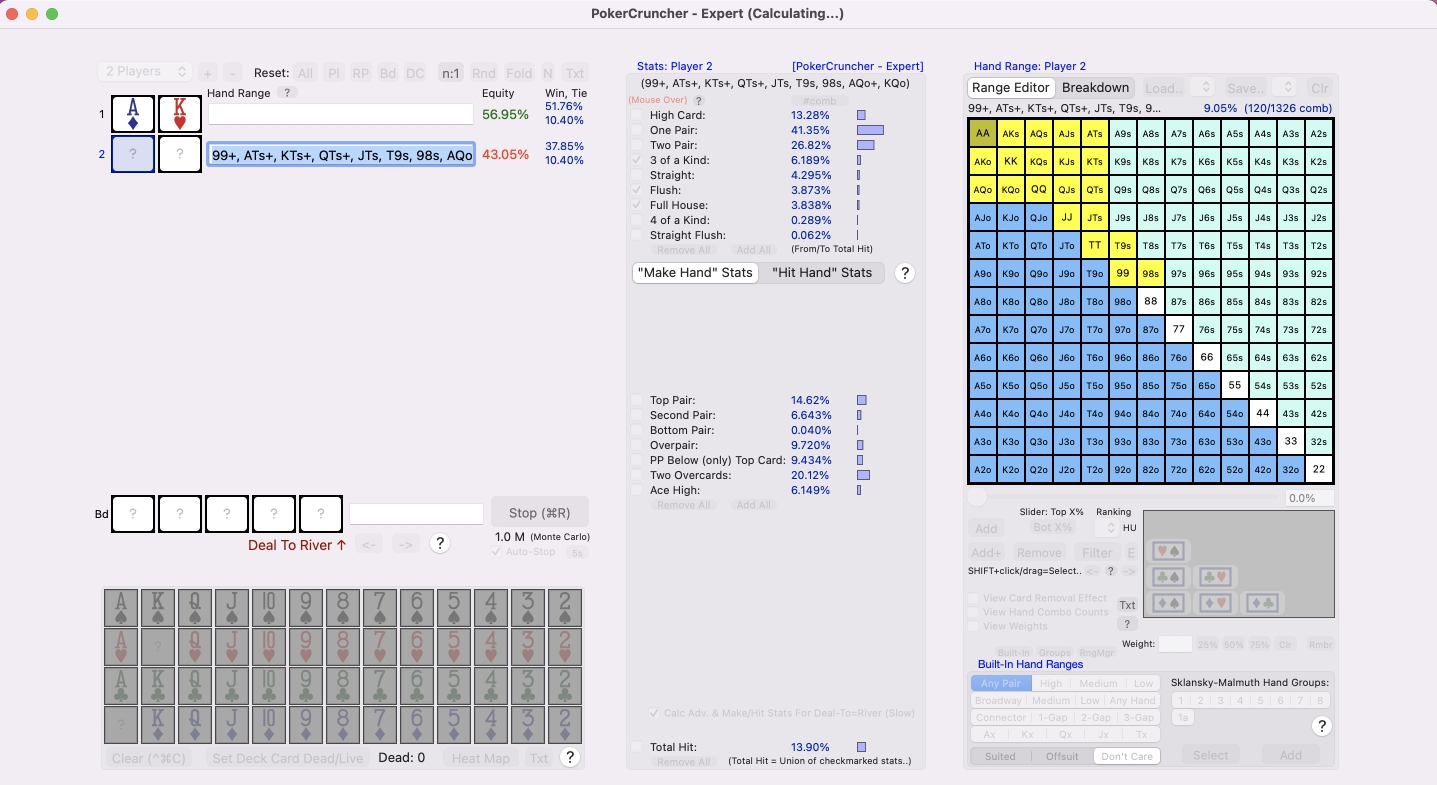Select the A2s cell in range grid
1437x785 pixels.
(x=1319, y=133)
